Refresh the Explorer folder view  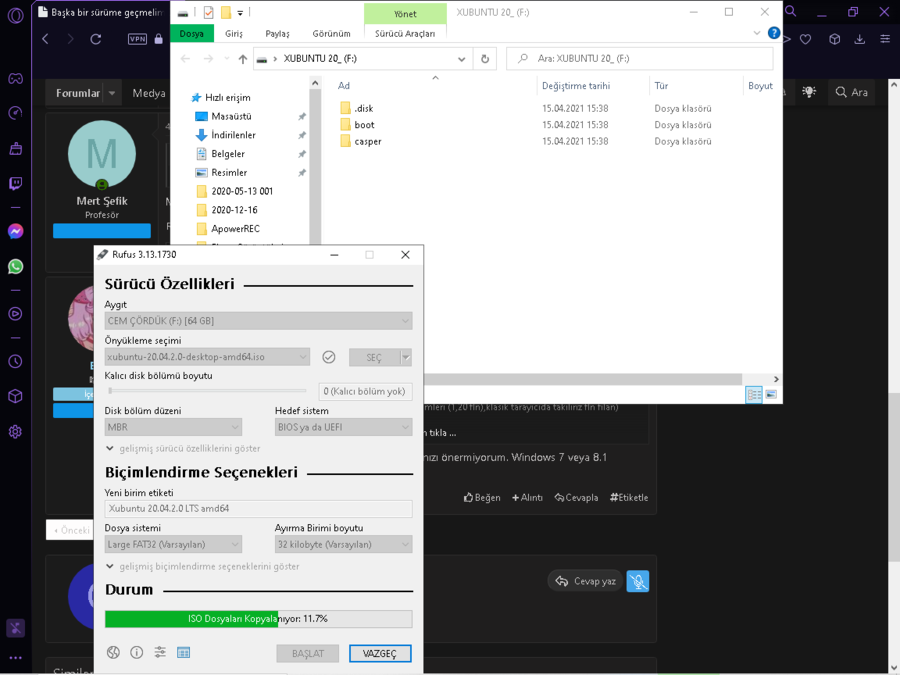485,59
